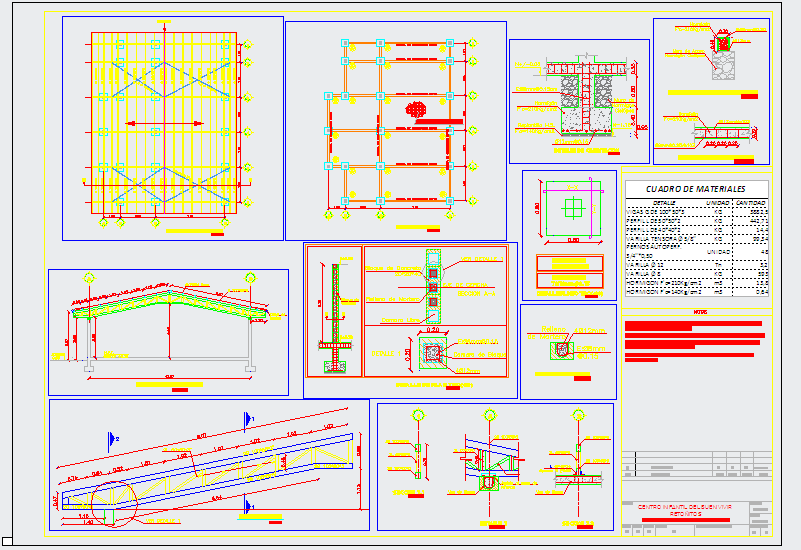The height and width of the screenshot is (550, 801).
Task: Click the NOTAS section heading
Action: tap(698, 311)
